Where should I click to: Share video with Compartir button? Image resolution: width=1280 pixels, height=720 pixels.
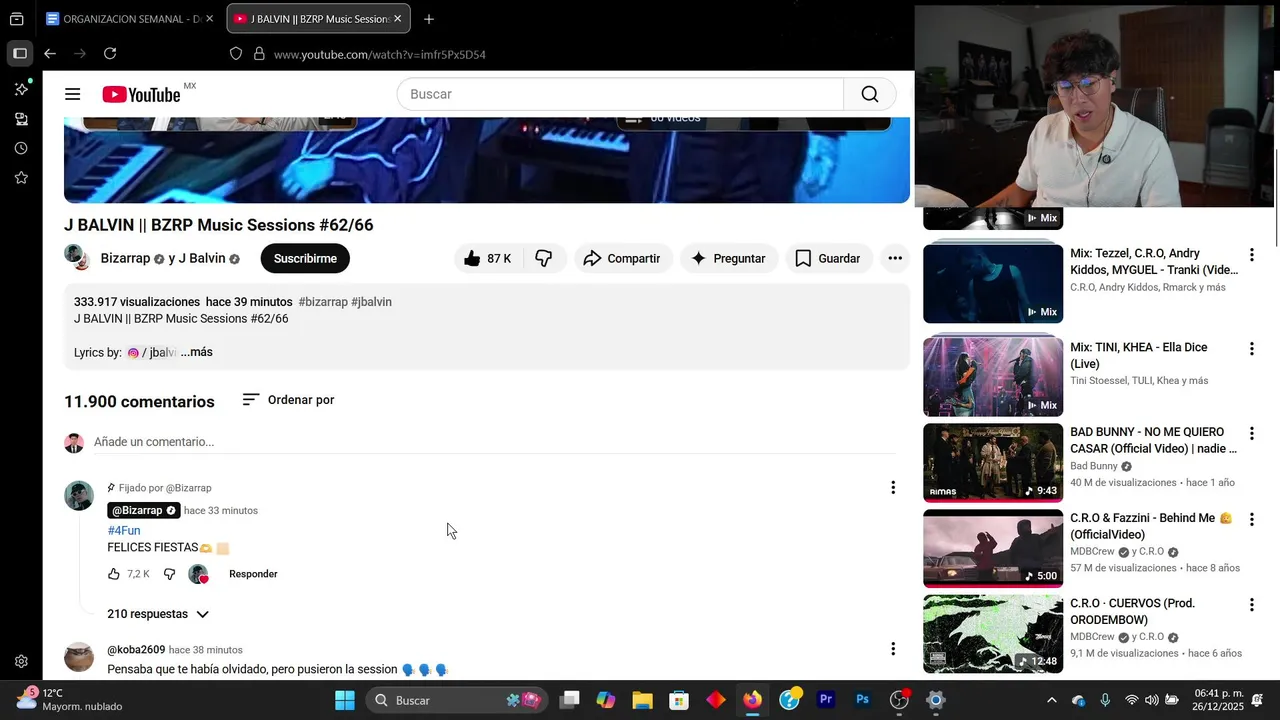(x=622, y=258)
